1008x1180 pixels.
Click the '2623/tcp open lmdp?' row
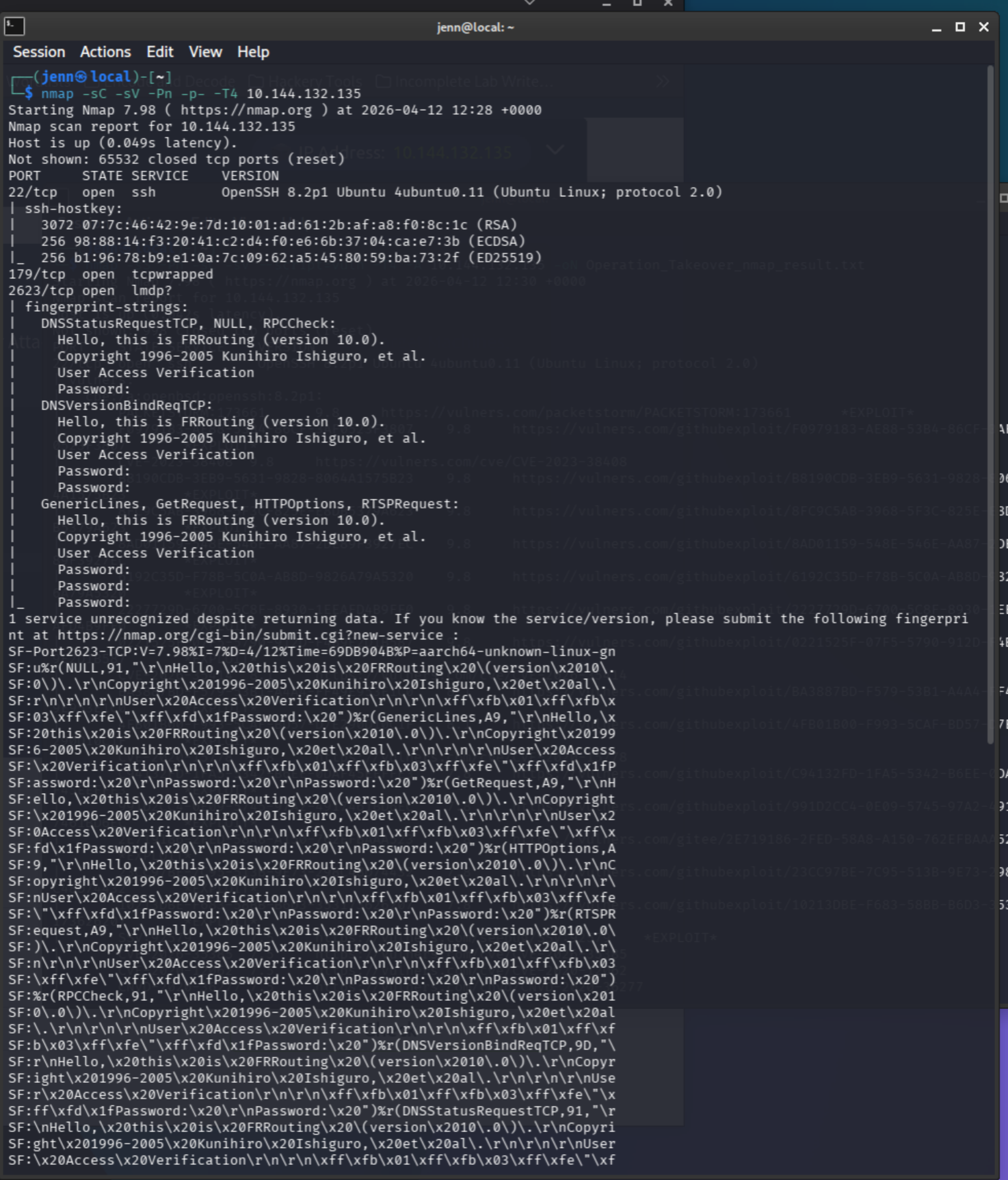pos(90,291)
